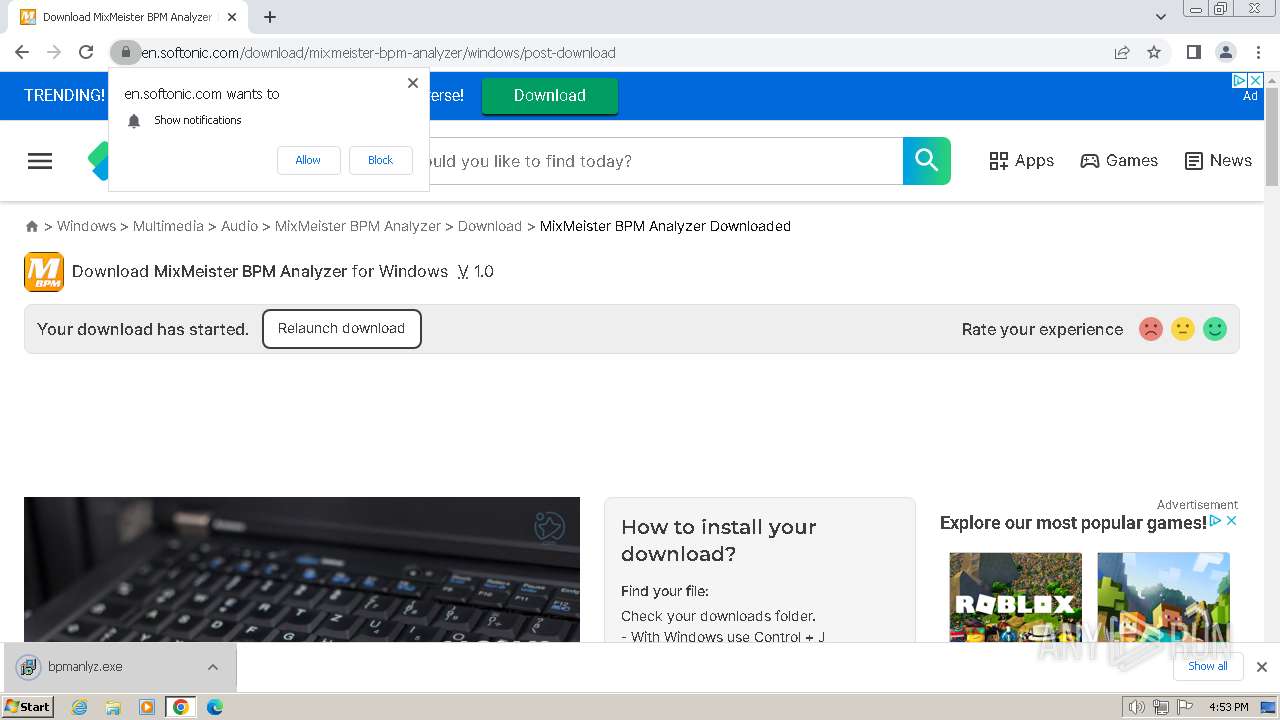Launch Internet Explorer from the taskbar

click(80, 707)
